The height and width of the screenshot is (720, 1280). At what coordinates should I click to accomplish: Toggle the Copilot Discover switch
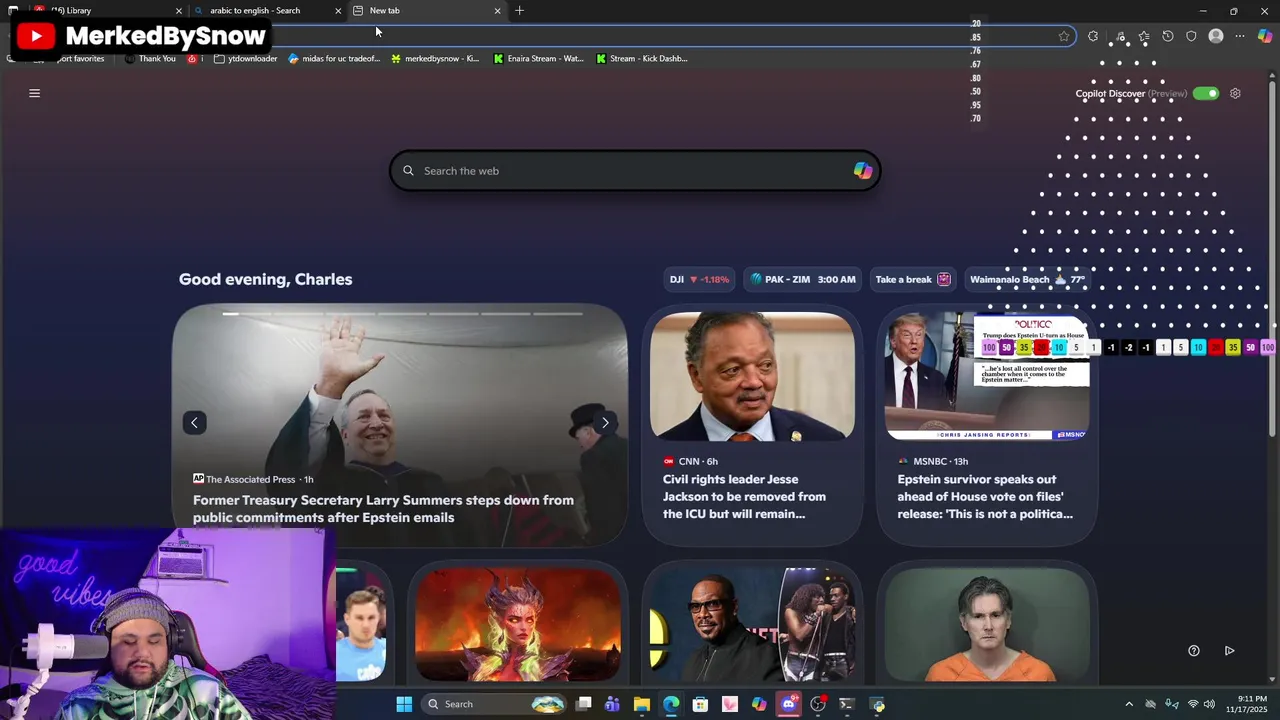pyautogui.click(x=1206, y=93)
